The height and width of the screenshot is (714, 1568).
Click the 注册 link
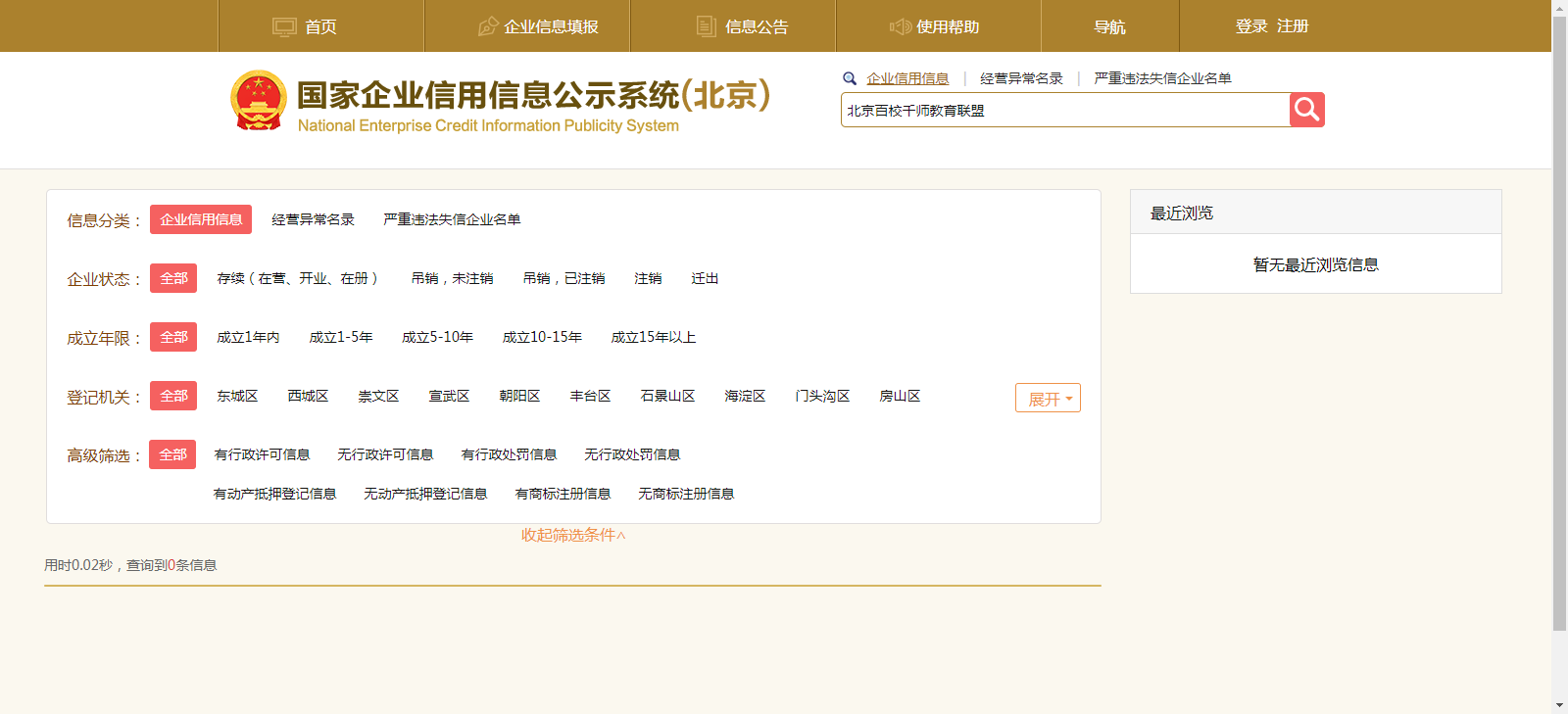[x=1293, y=26]
